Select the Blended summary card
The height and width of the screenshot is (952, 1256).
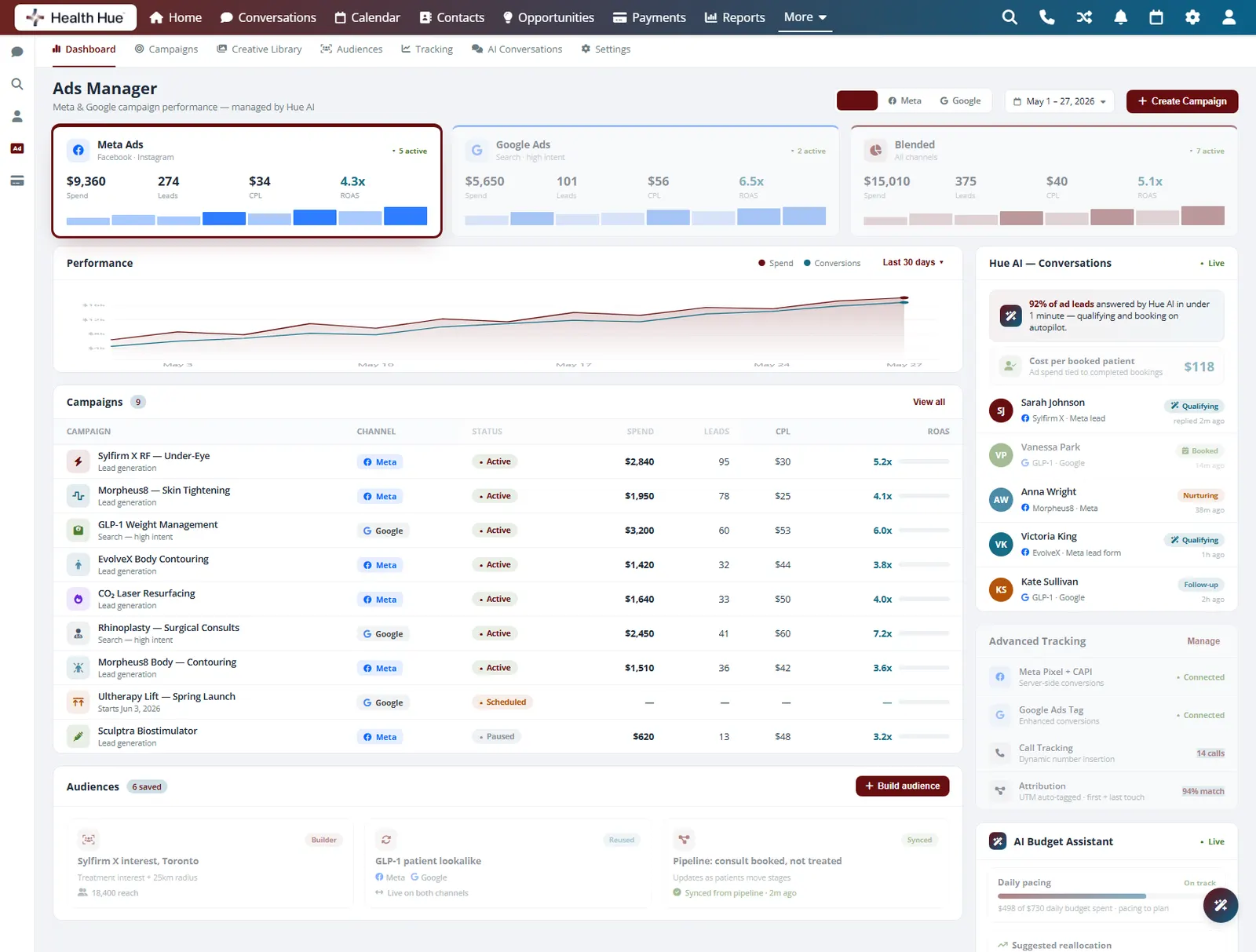pos(1044,181)
